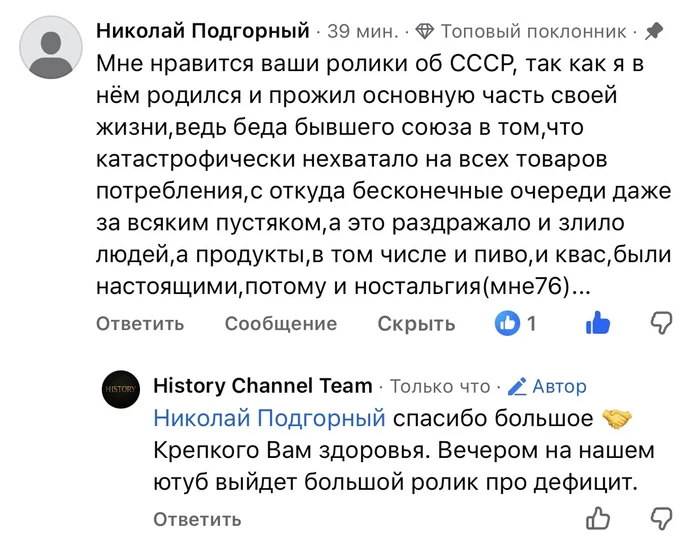This screenshot has height=554, width=700.
Task: Dislike Николай Подгорный's comment
Action: coord(661,322)
